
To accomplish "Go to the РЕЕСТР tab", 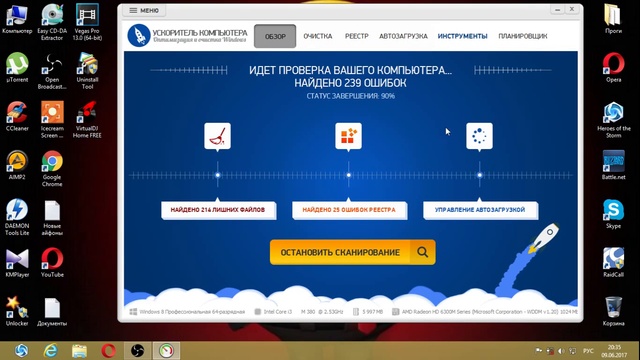I will (x=356, y=36).
